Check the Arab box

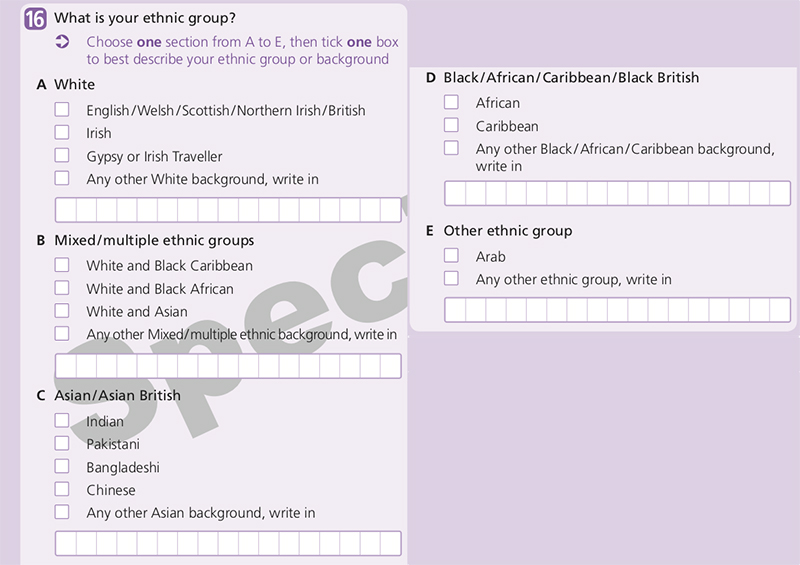(451, 256)
